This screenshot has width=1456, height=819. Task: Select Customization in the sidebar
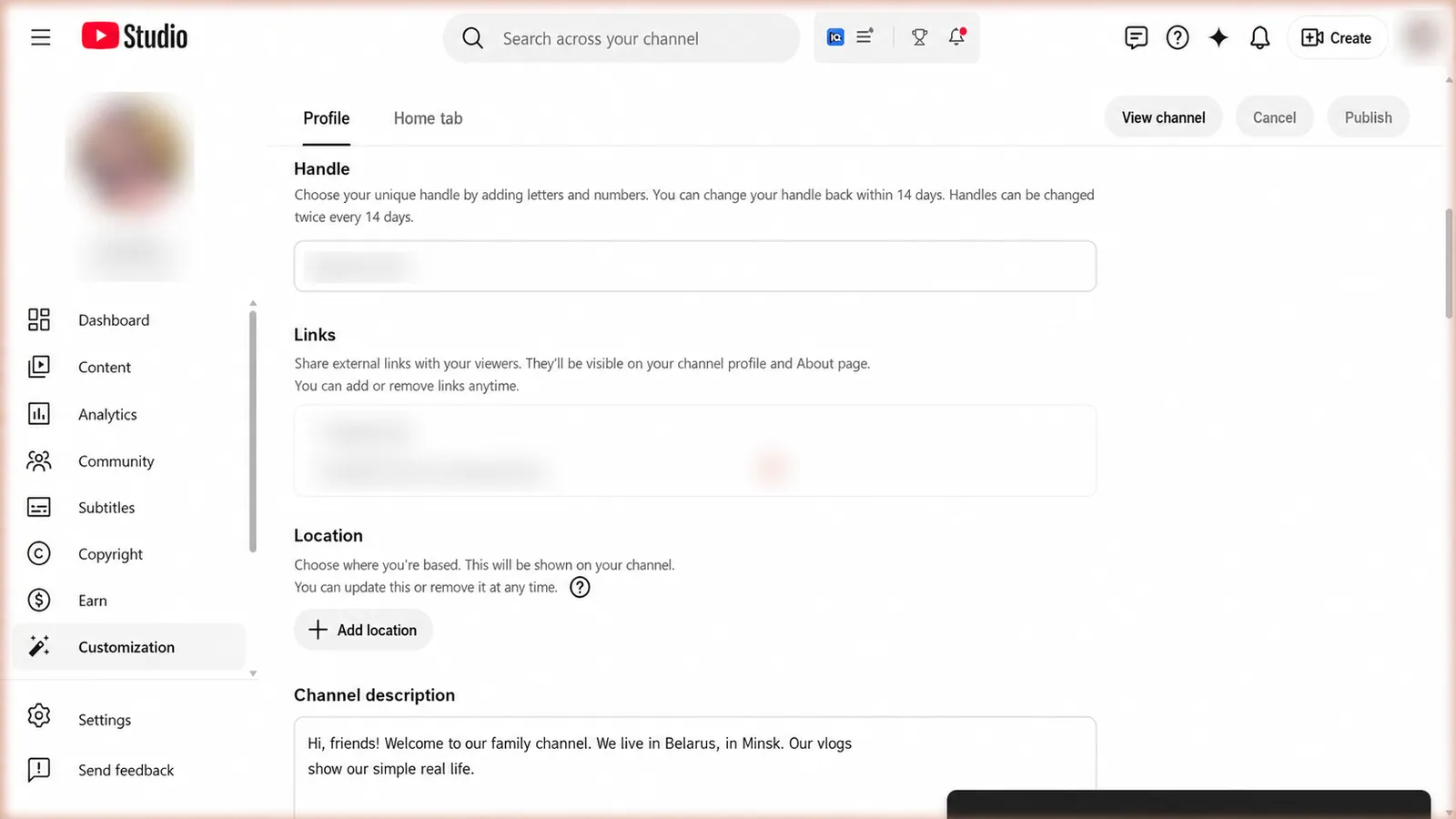129,647
